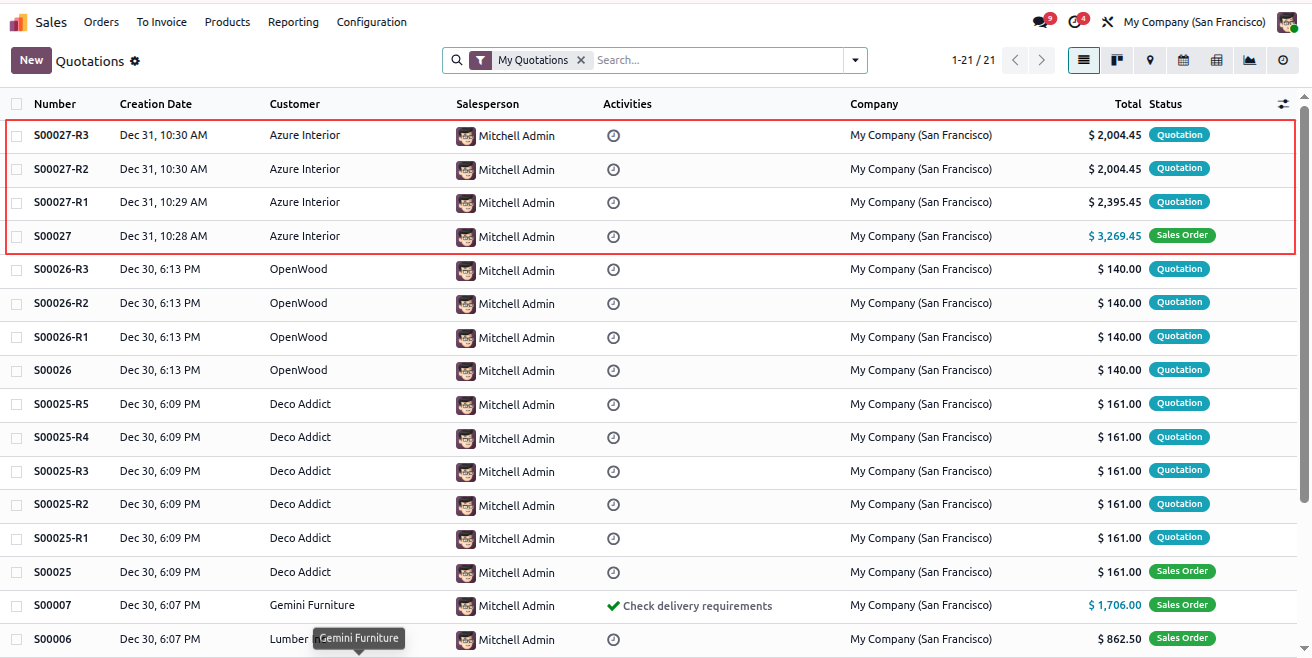Screen dimensions: 1312x658
Task: Sort by Company column header
Action: coord(874,104)
